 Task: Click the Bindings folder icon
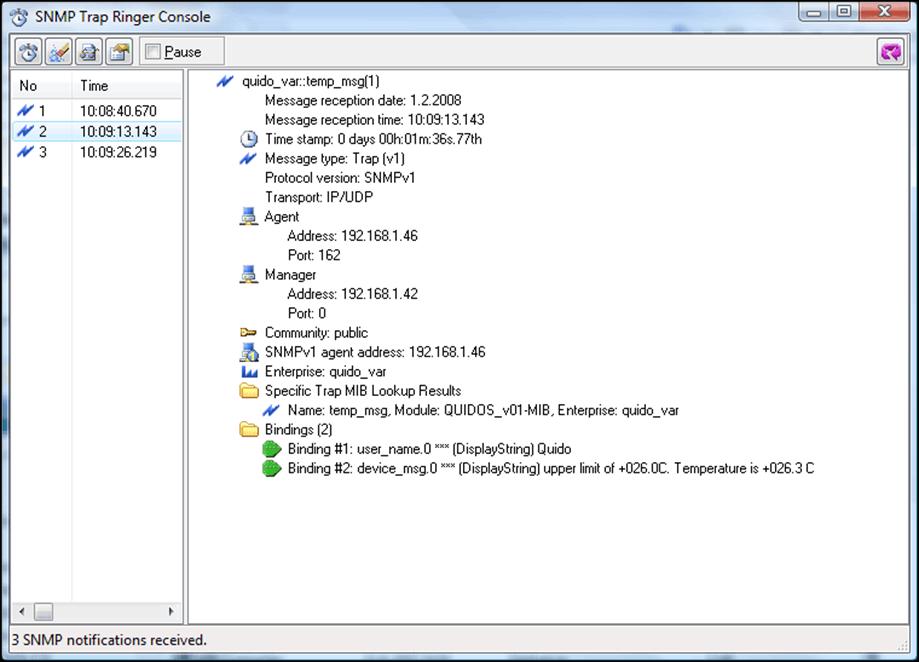[x=249, y=429]
